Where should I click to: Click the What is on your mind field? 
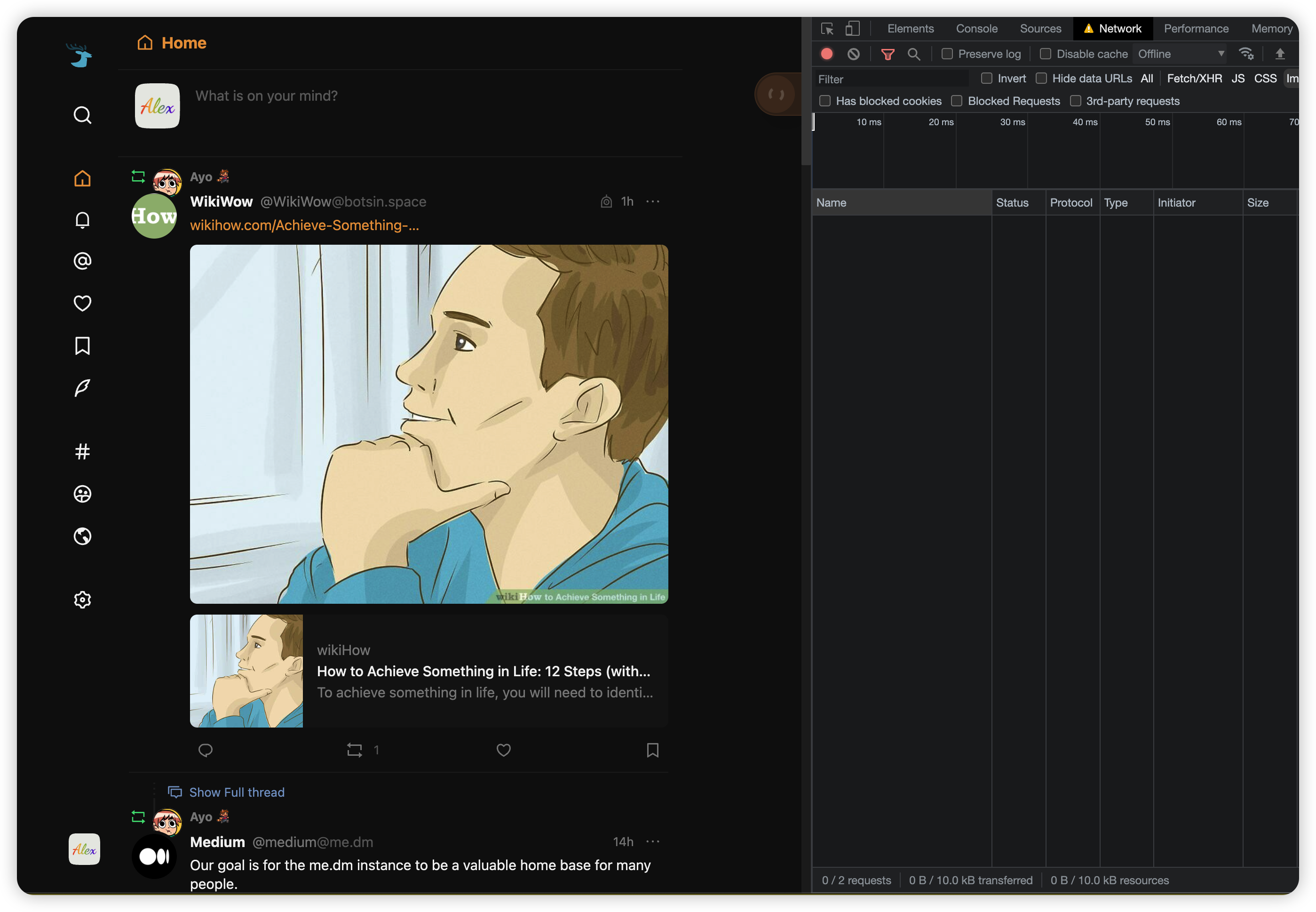click(267, 96)
